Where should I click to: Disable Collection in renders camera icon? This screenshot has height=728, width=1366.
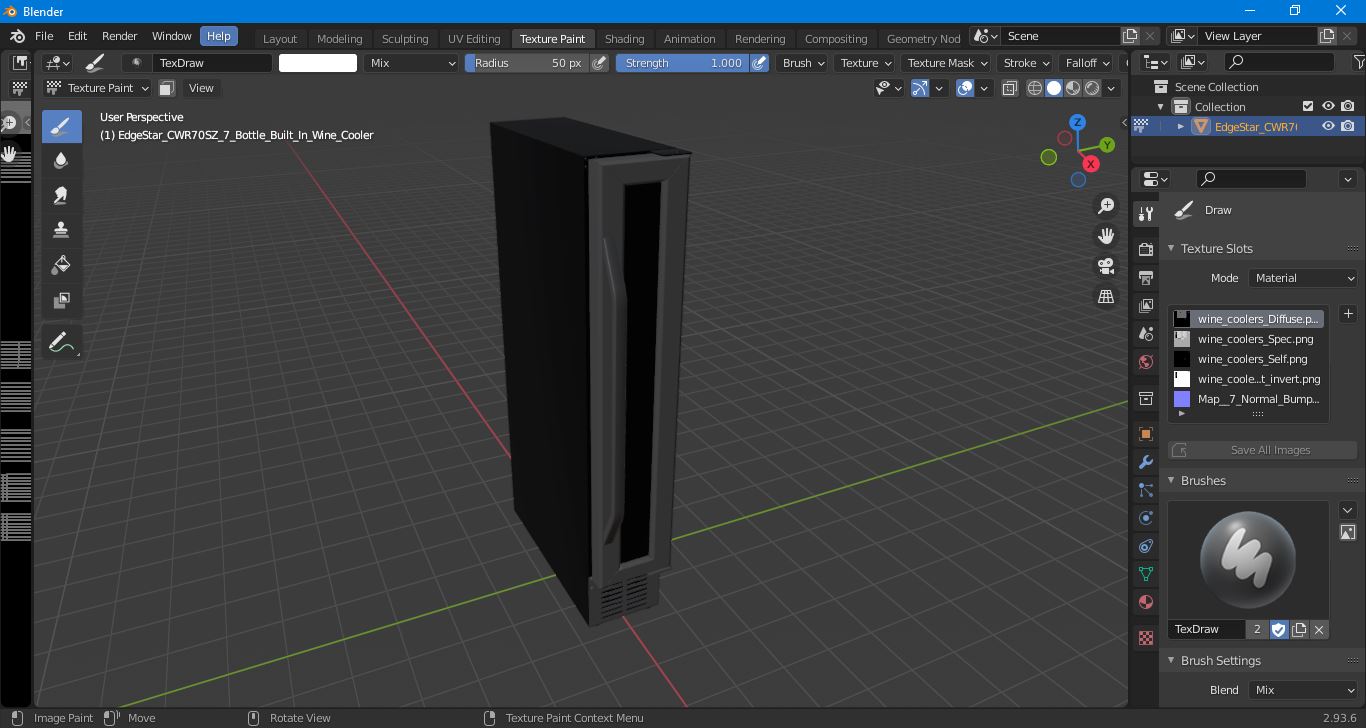[x=1348, y=106]
